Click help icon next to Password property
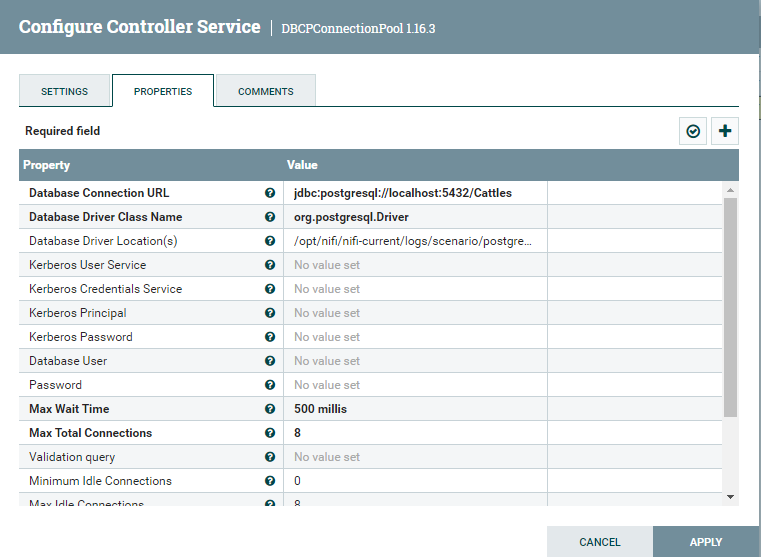The width and height of the screenshot is (761, 557). (270, 385)
